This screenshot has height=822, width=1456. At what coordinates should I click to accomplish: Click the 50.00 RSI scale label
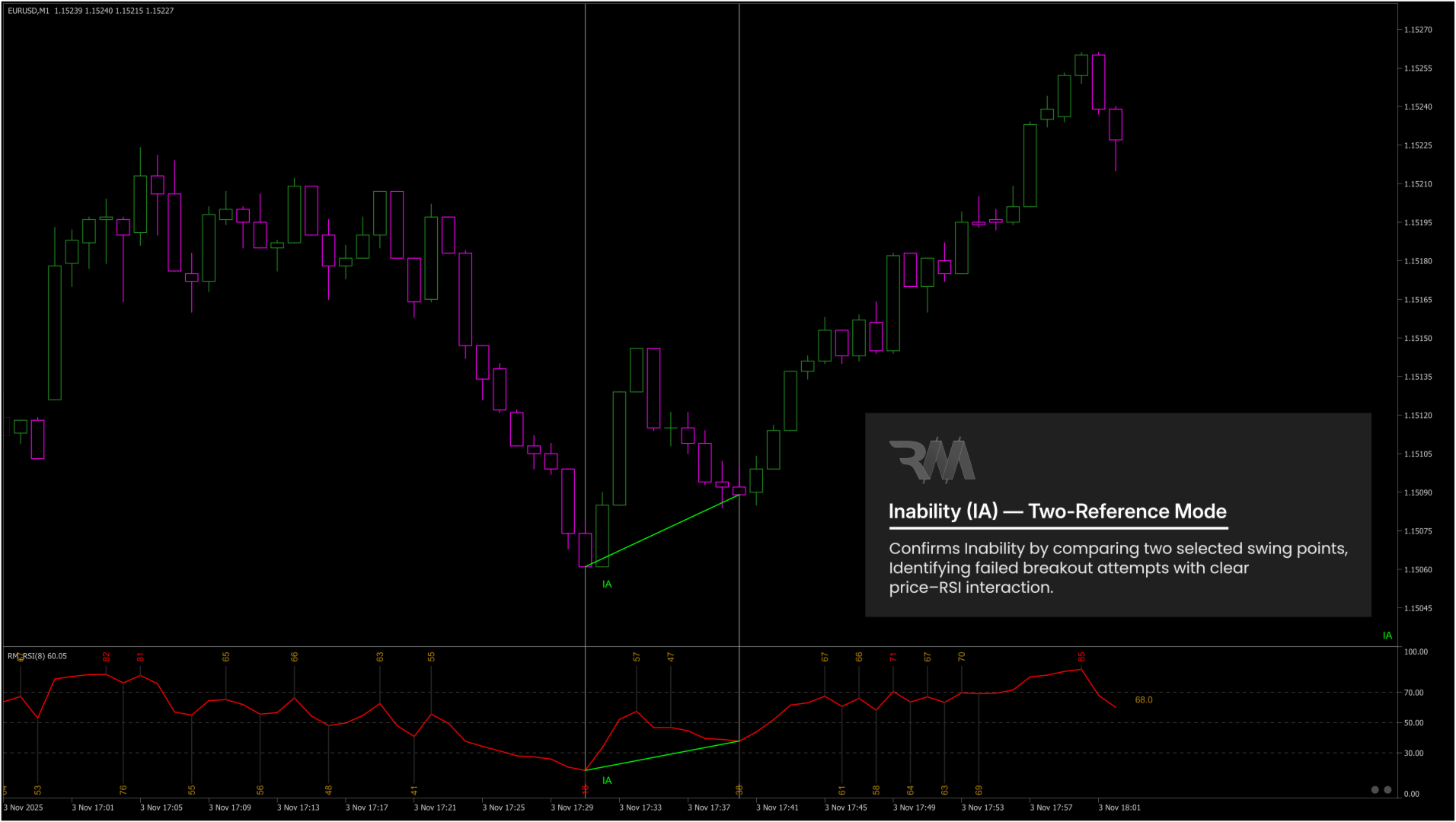pos(1413,723)
